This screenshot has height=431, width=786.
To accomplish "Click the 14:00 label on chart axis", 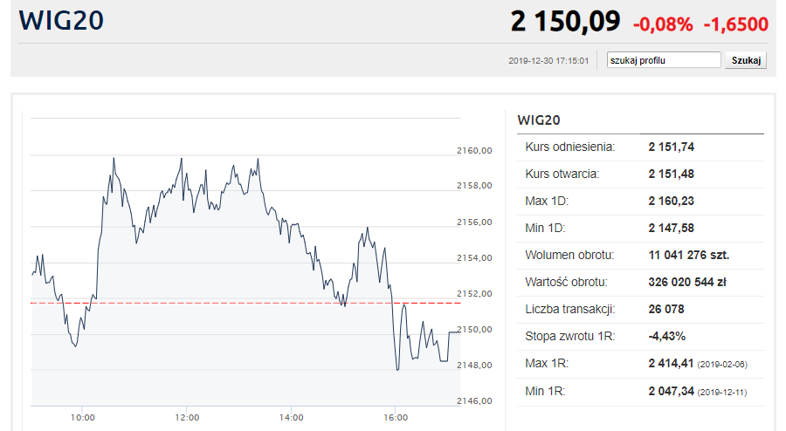I will [x=291, y=417].
